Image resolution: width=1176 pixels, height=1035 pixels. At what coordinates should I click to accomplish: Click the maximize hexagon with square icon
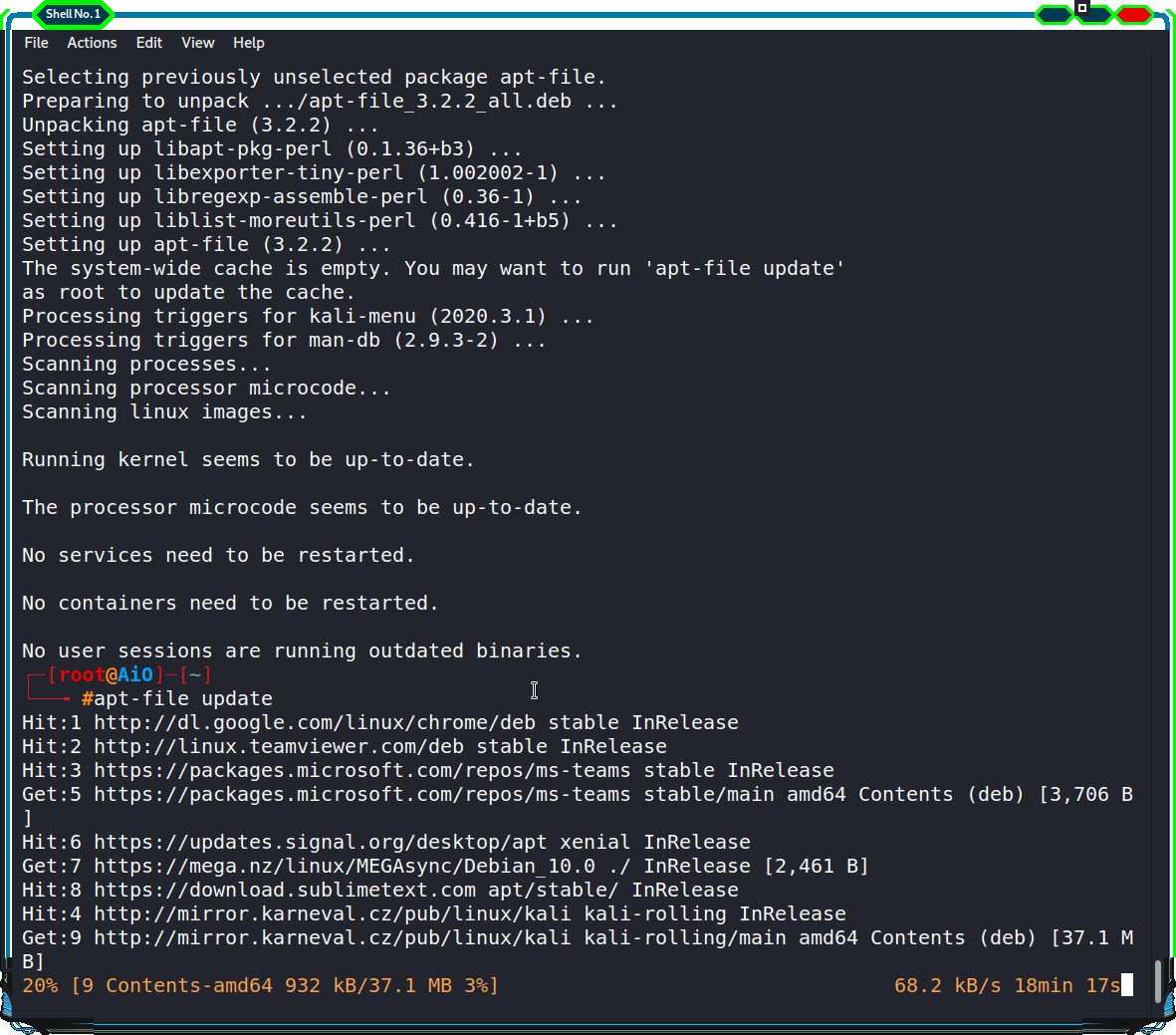tap(1091, 15)
